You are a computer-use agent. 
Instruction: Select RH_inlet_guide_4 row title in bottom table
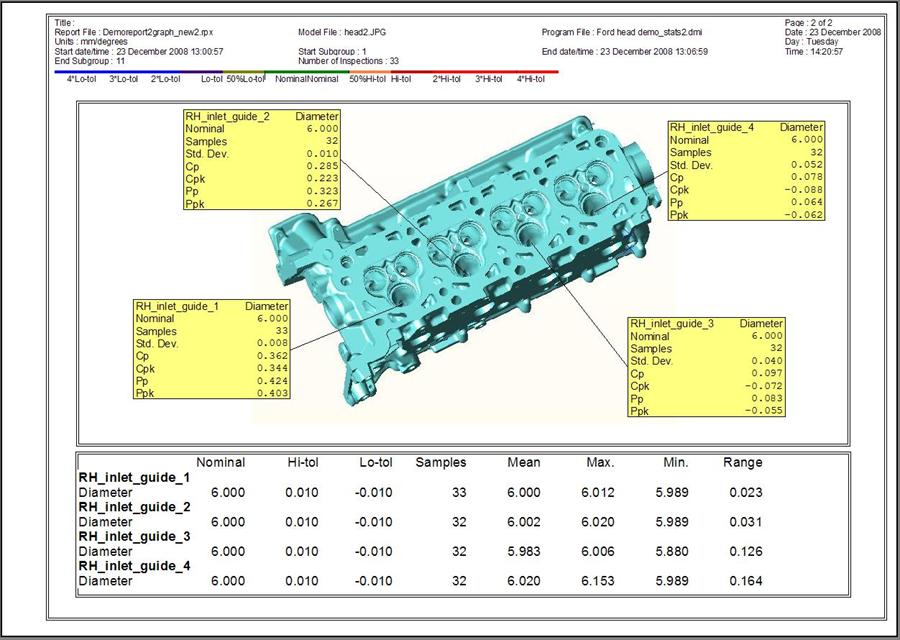pos(133,566)
